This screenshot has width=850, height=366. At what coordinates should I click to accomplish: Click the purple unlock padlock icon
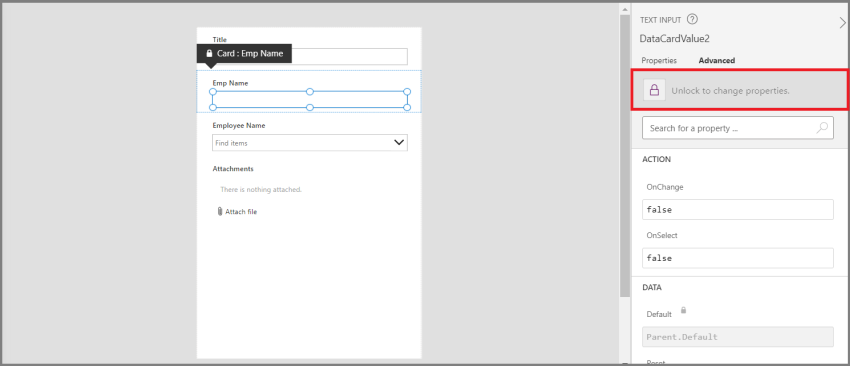tap(654, 91)
